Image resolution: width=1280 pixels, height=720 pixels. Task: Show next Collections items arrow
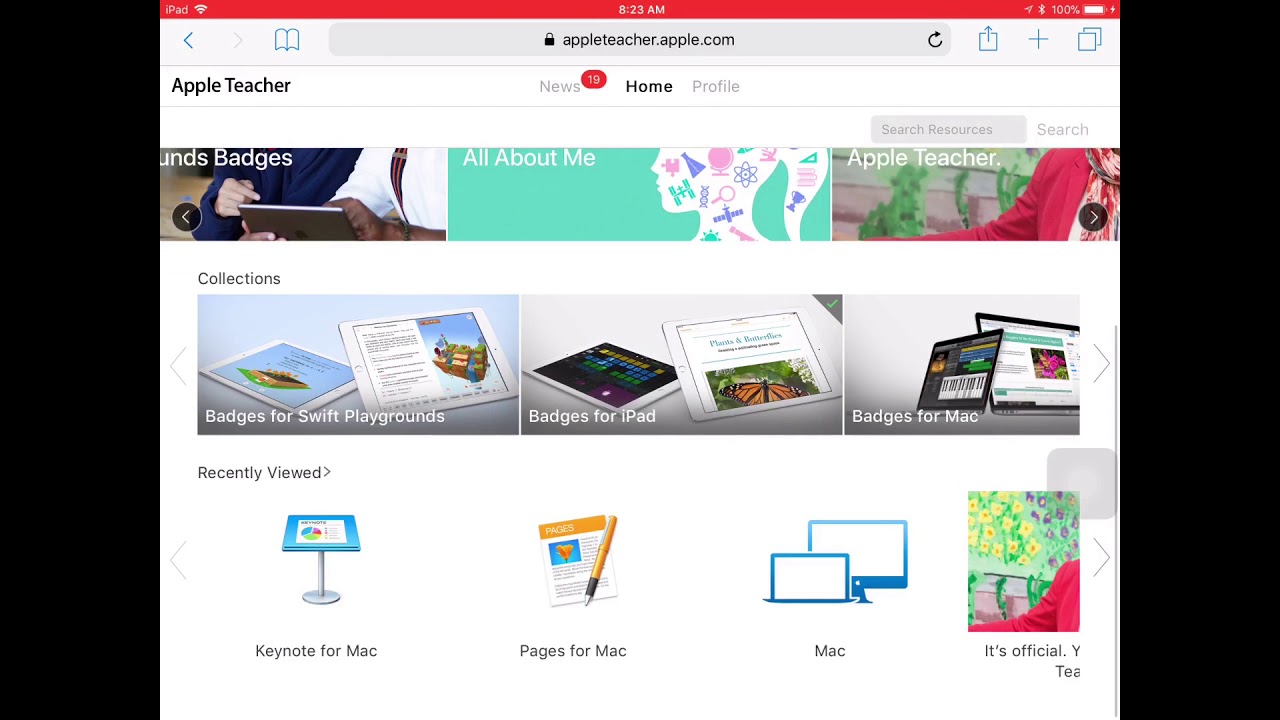coord(1101,365)
